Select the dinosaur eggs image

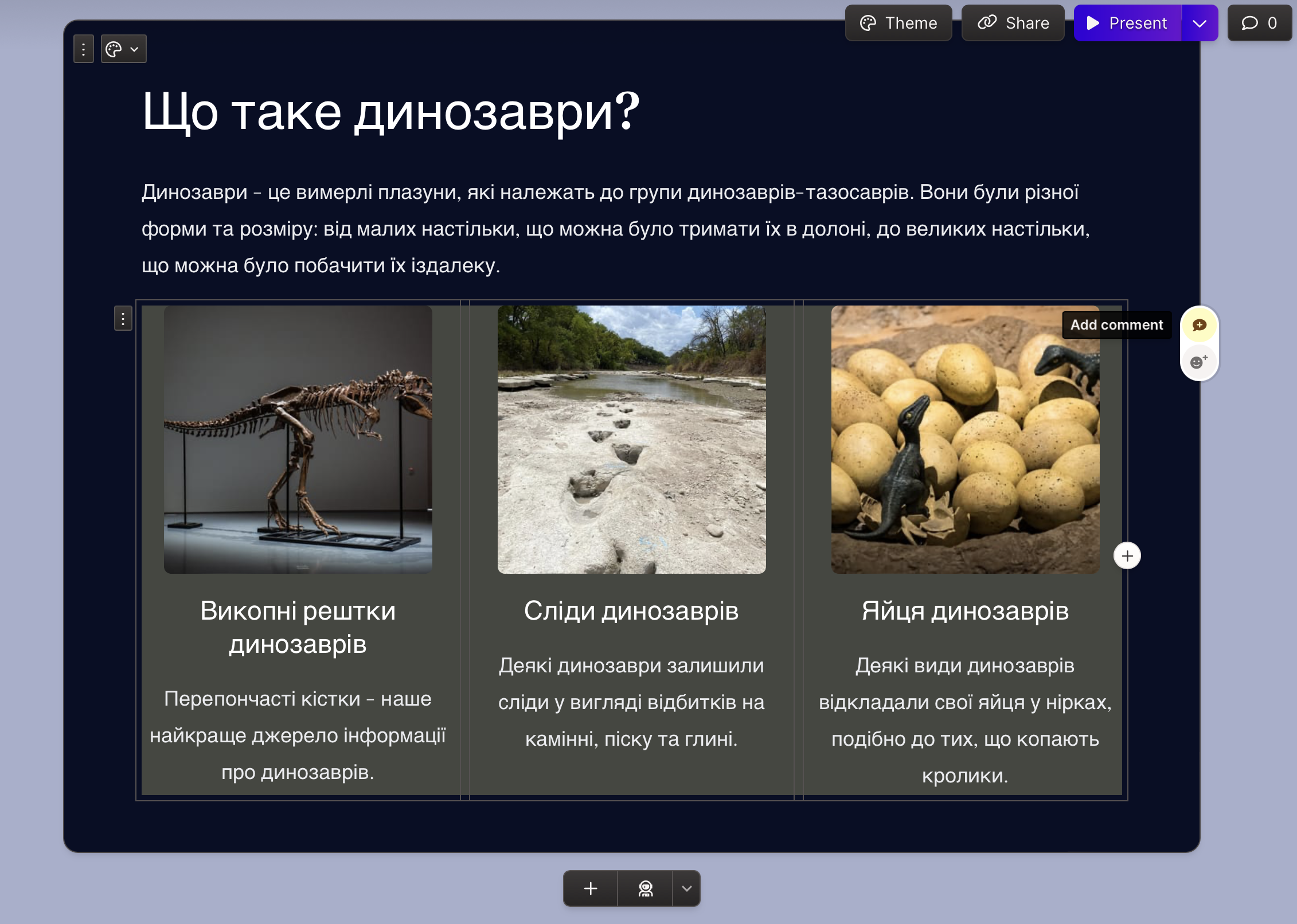click(966, 440)
